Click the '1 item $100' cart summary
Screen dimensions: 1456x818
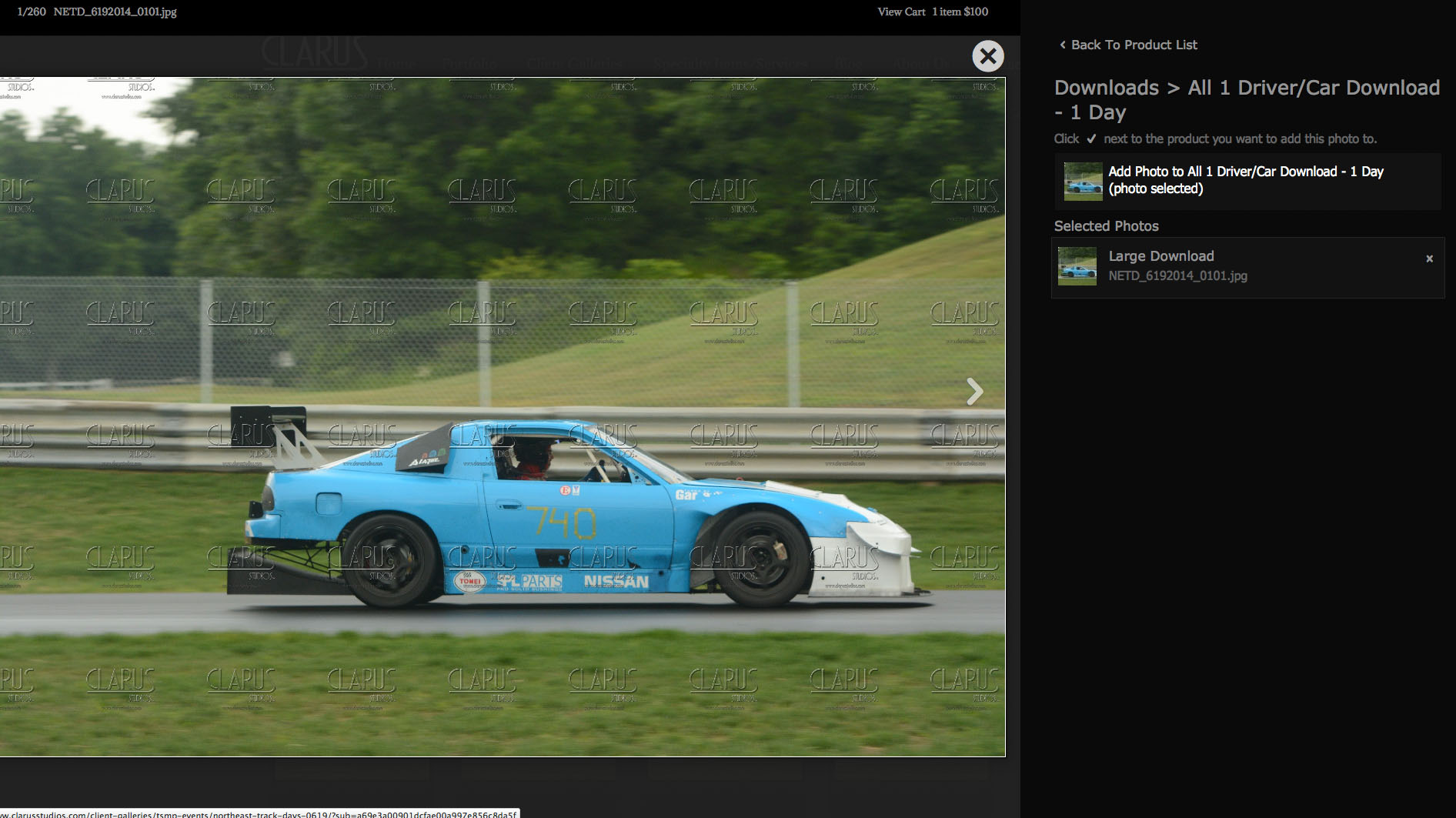tap(960, 12)
